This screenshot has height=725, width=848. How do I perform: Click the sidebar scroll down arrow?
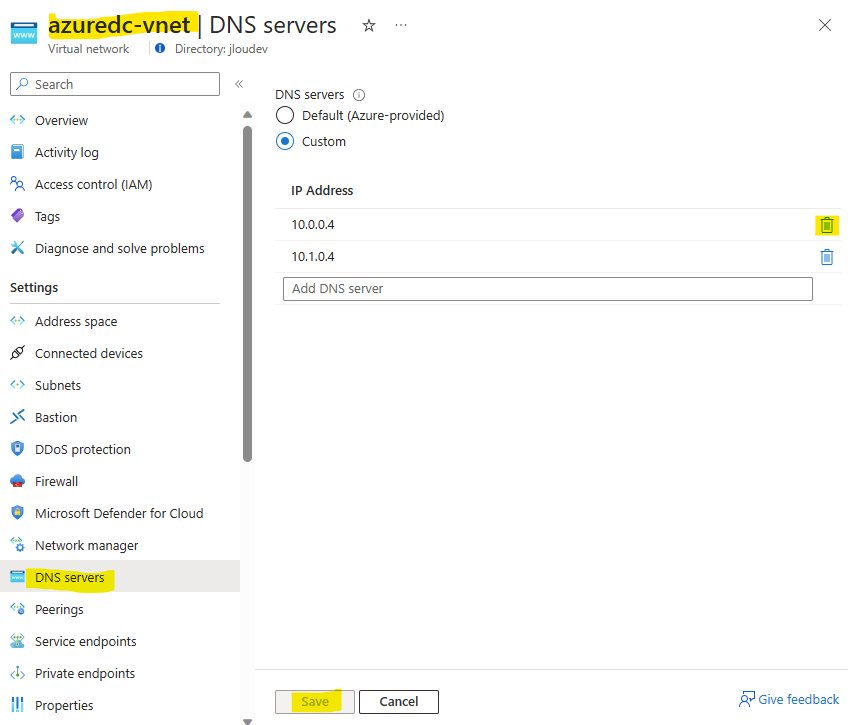pyautogui.click(x=248, y=721)
